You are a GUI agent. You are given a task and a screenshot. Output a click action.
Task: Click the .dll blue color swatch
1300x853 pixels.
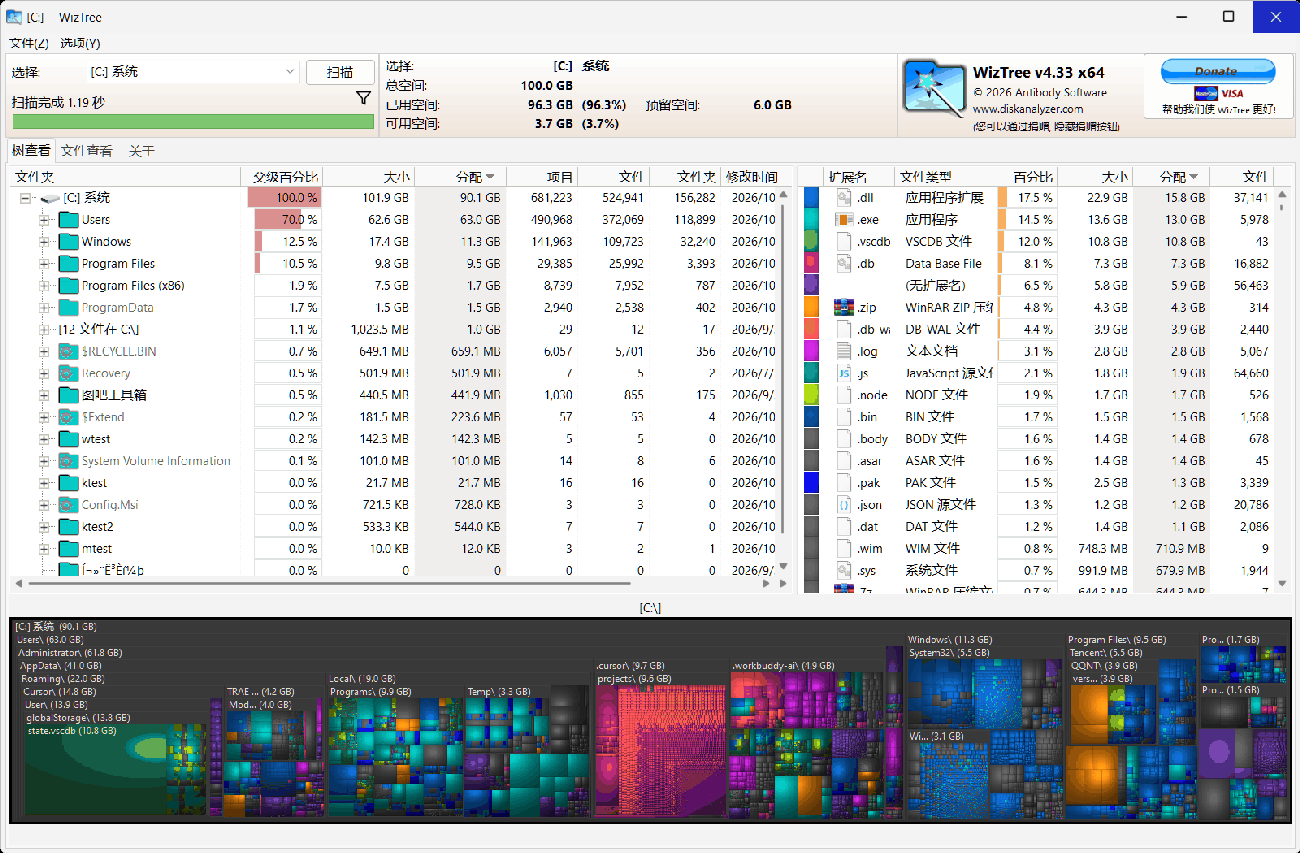tap(811, 198)
